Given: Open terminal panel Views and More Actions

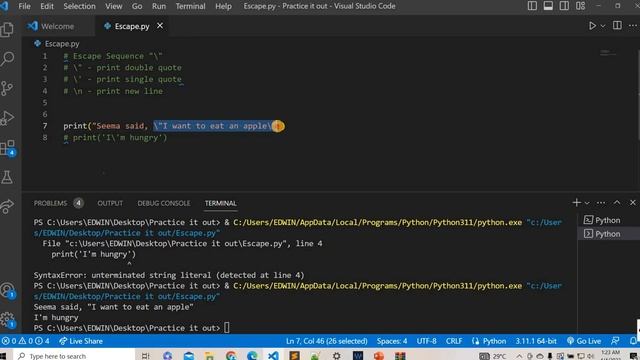Looking at the screenshot, I should click(x=601, y=202).
